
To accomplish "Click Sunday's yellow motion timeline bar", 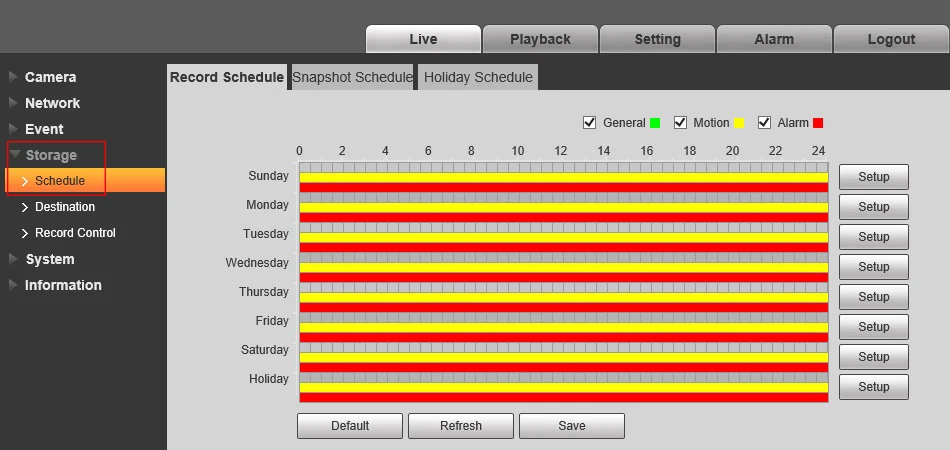I will (x=563, y=177).
